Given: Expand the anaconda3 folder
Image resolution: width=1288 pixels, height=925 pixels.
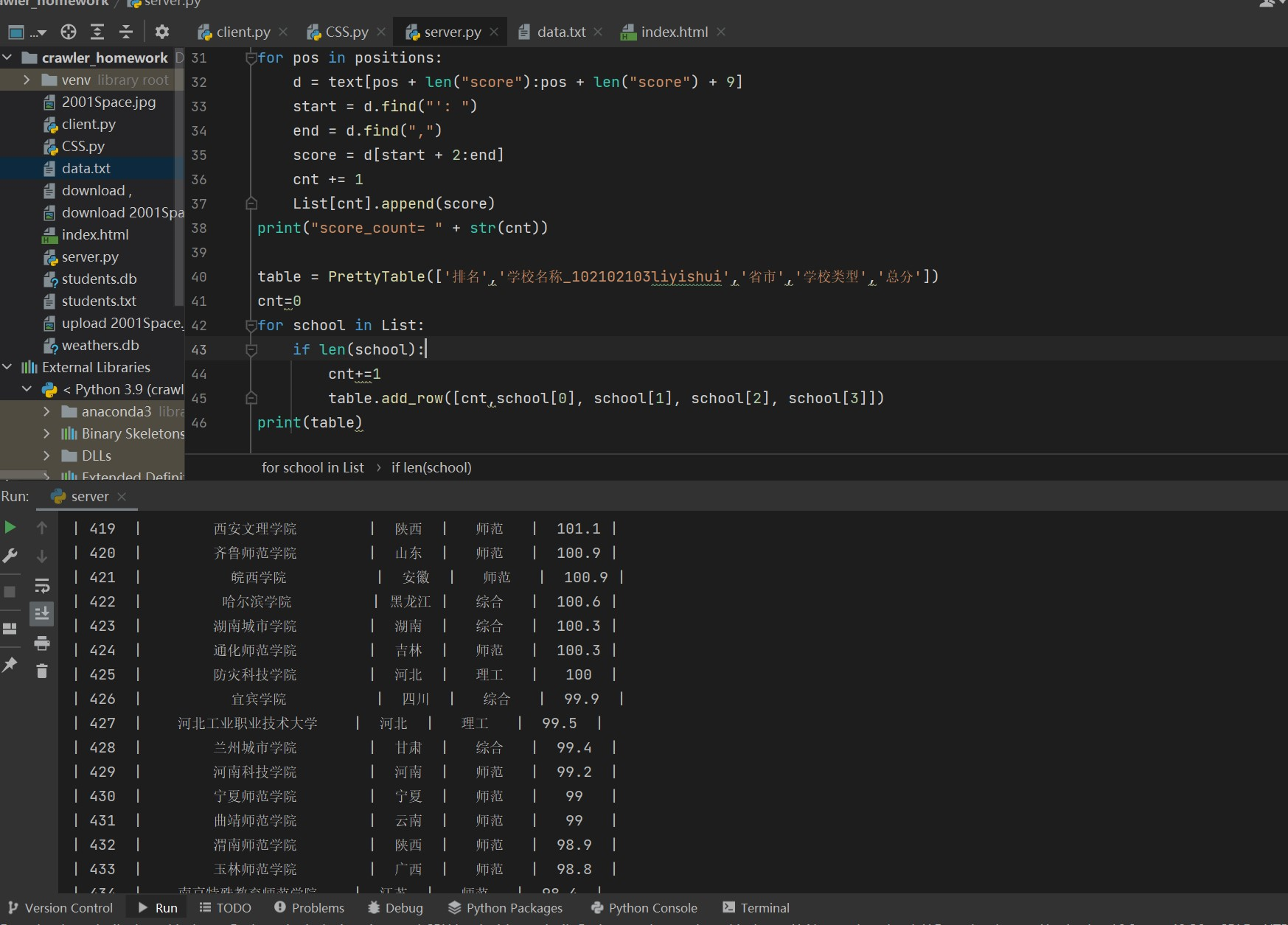Looking at the screenshot, I should [47, 411].
